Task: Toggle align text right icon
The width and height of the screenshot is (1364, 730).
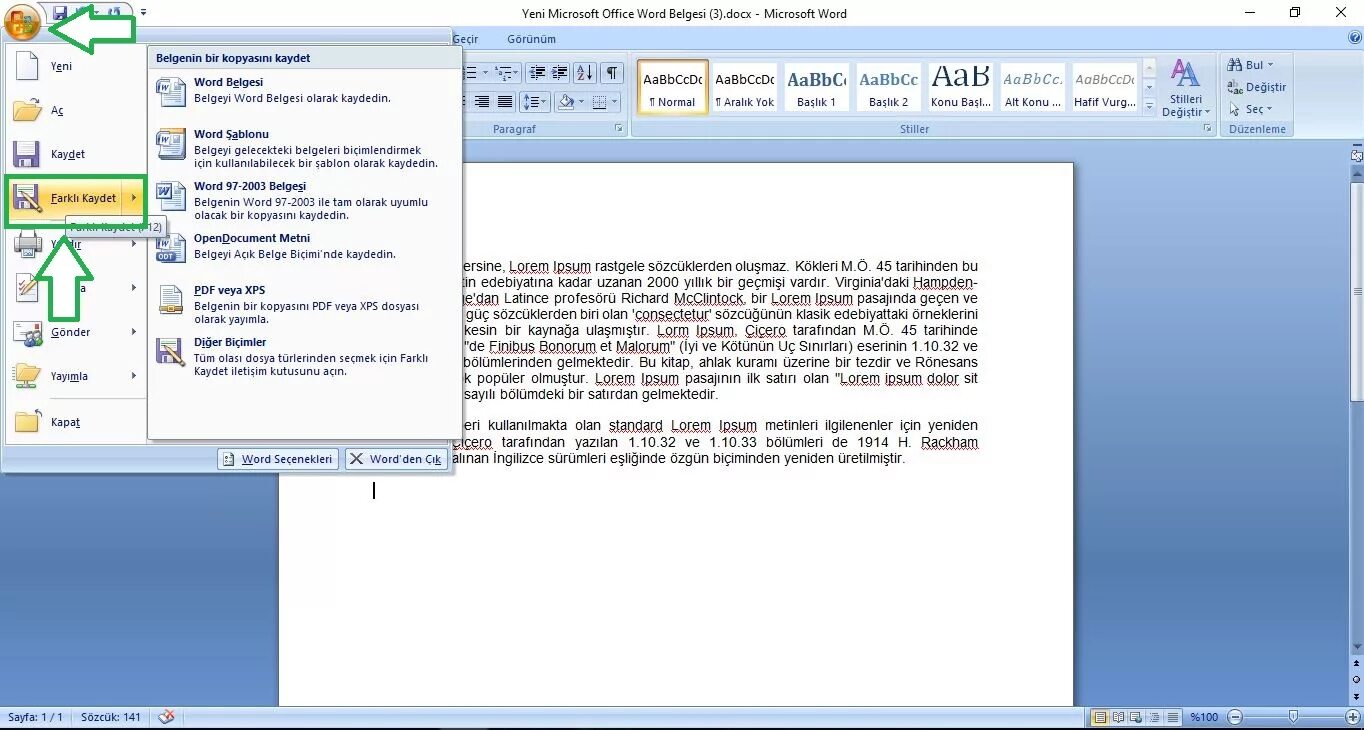Action: coord(482,101)
